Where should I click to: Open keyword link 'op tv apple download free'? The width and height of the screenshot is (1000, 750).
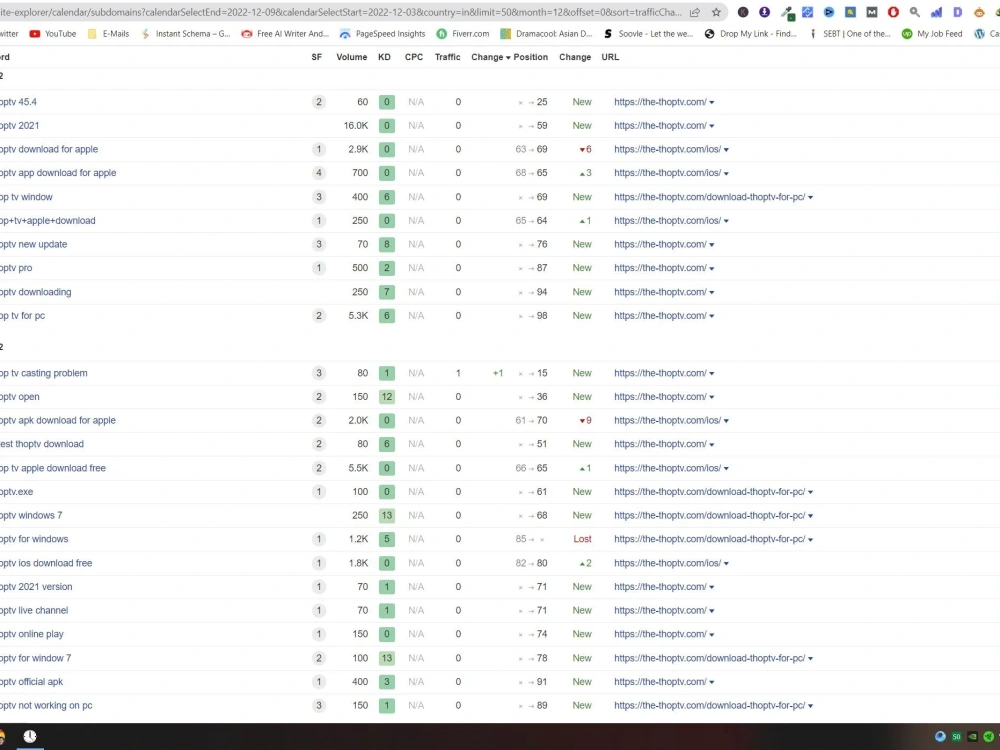pyautogui.click(x=53, y=468)
